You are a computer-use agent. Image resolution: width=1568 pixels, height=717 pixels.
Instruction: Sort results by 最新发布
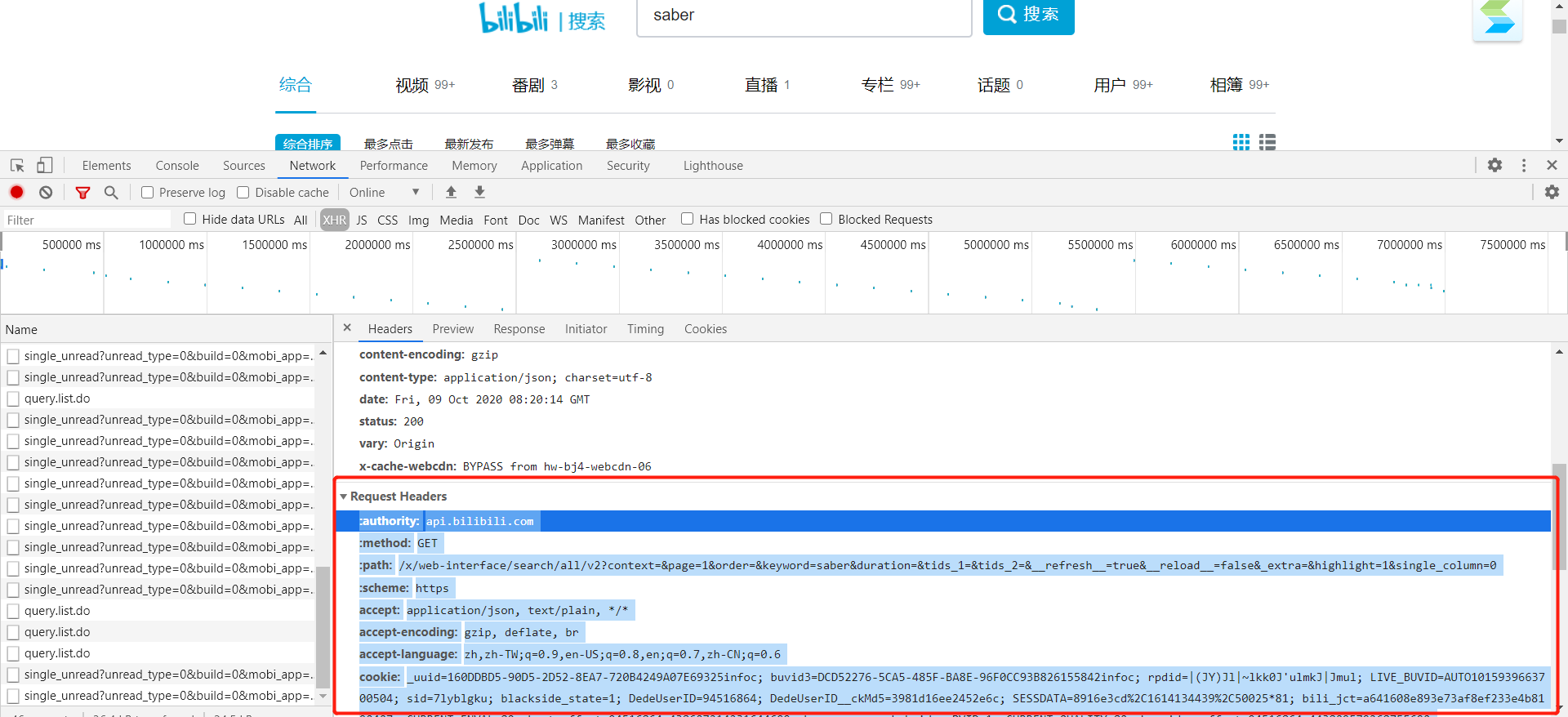[x=469, y=144]
